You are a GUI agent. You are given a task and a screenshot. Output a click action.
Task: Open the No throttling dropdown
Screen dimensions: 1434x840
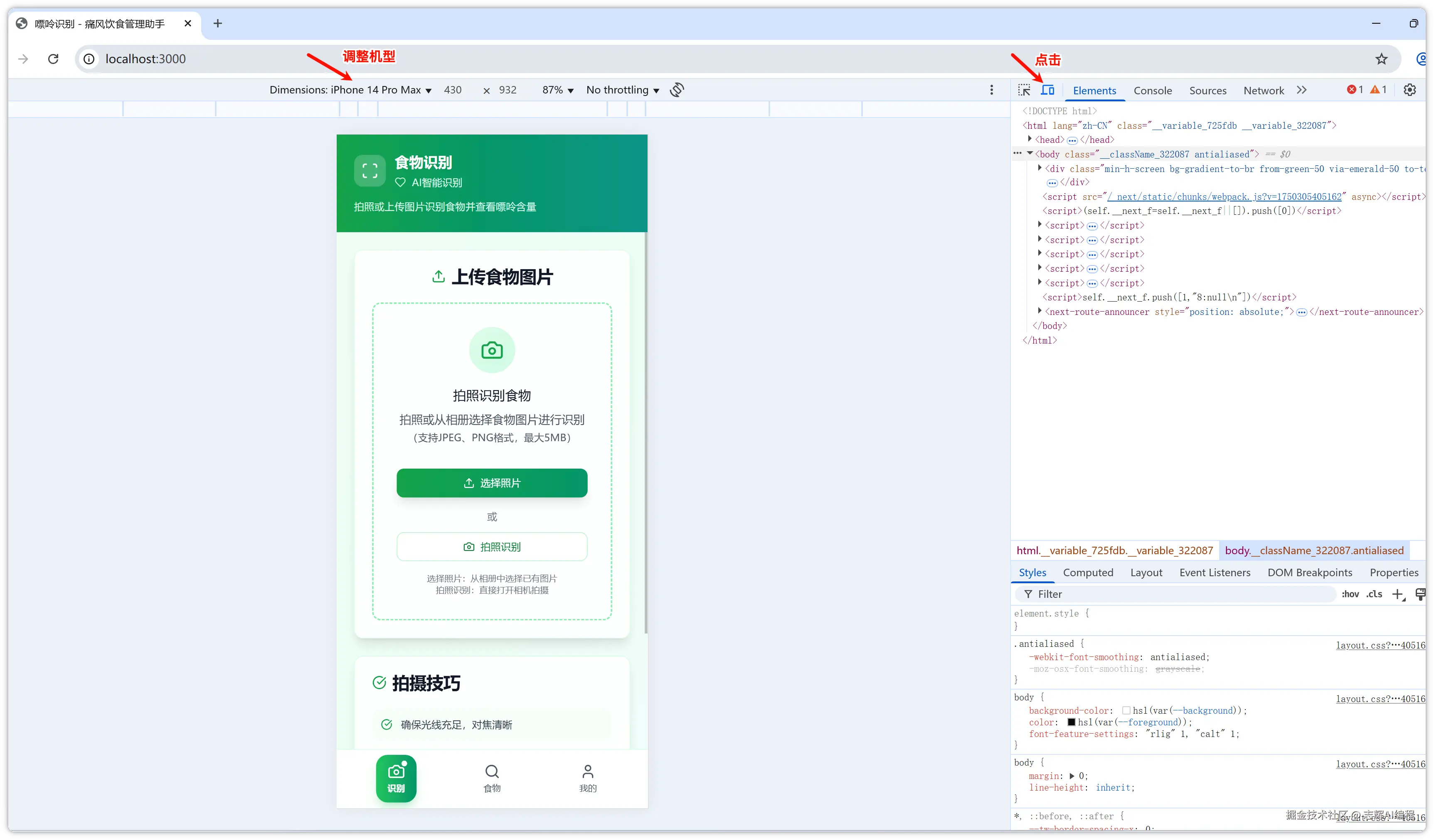click(x=622, y=90)
